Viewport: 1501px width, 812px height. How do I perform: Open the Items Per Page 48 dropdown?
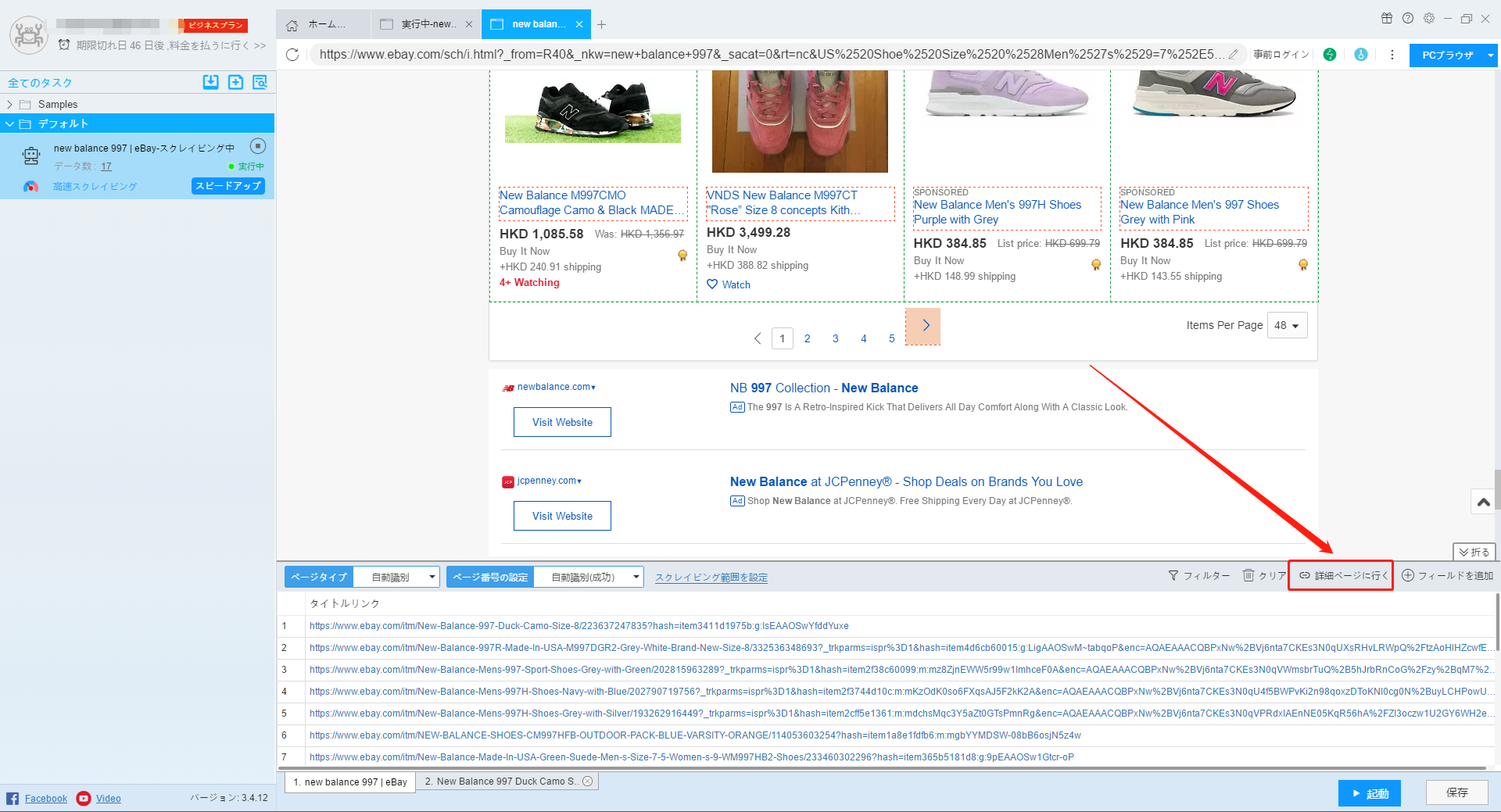coord(1287,325)
